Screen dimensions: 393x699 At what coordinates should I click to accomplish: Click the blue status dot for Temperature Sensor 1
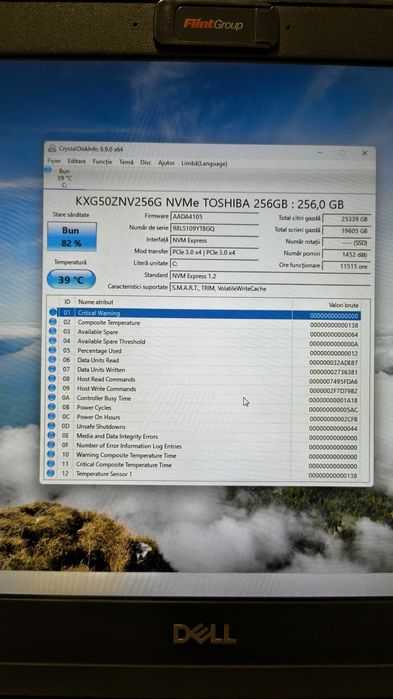pos(51,473)
